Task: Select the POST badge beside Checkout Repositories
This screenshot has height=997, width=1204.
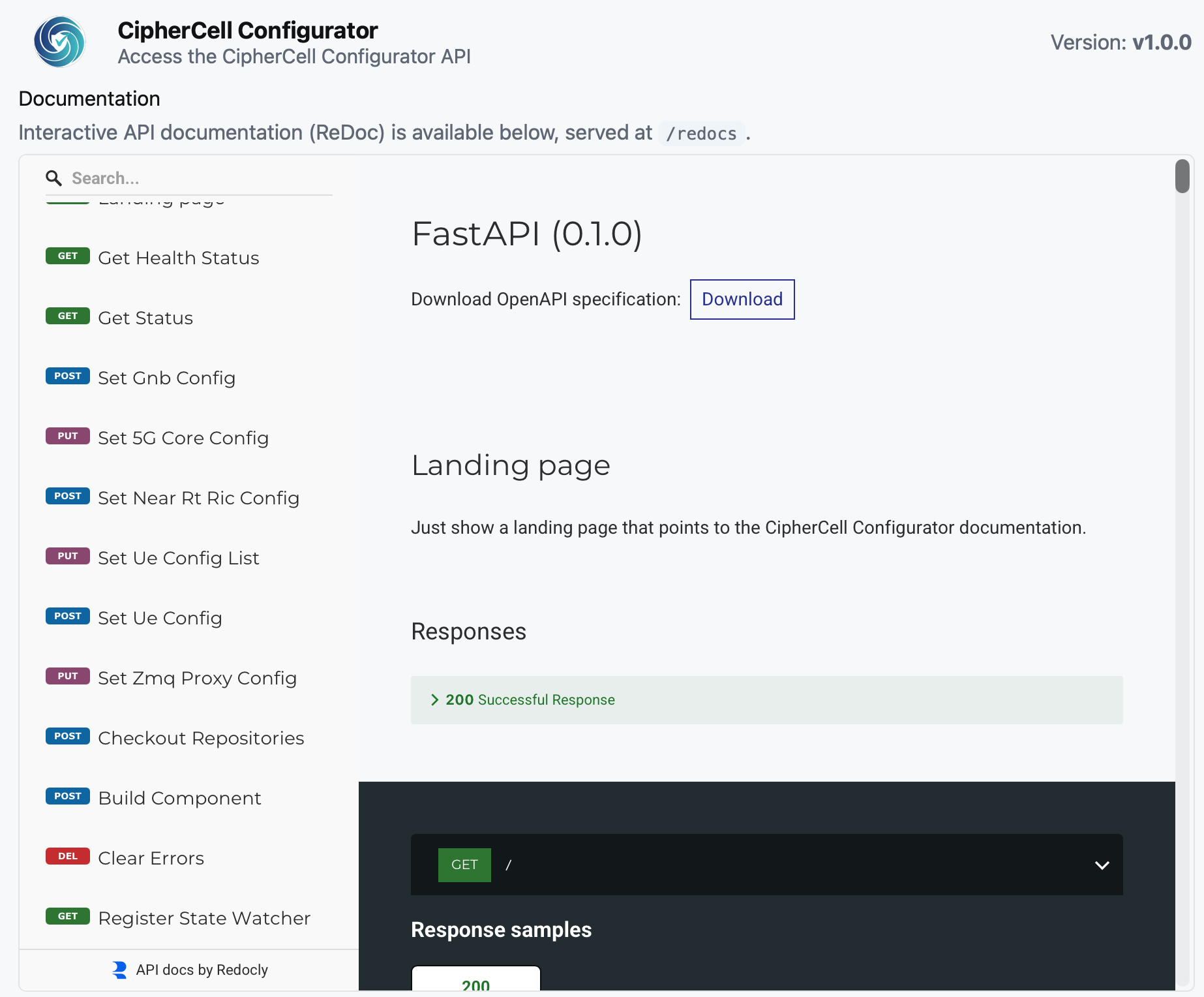Action: [x=67, y=736]
